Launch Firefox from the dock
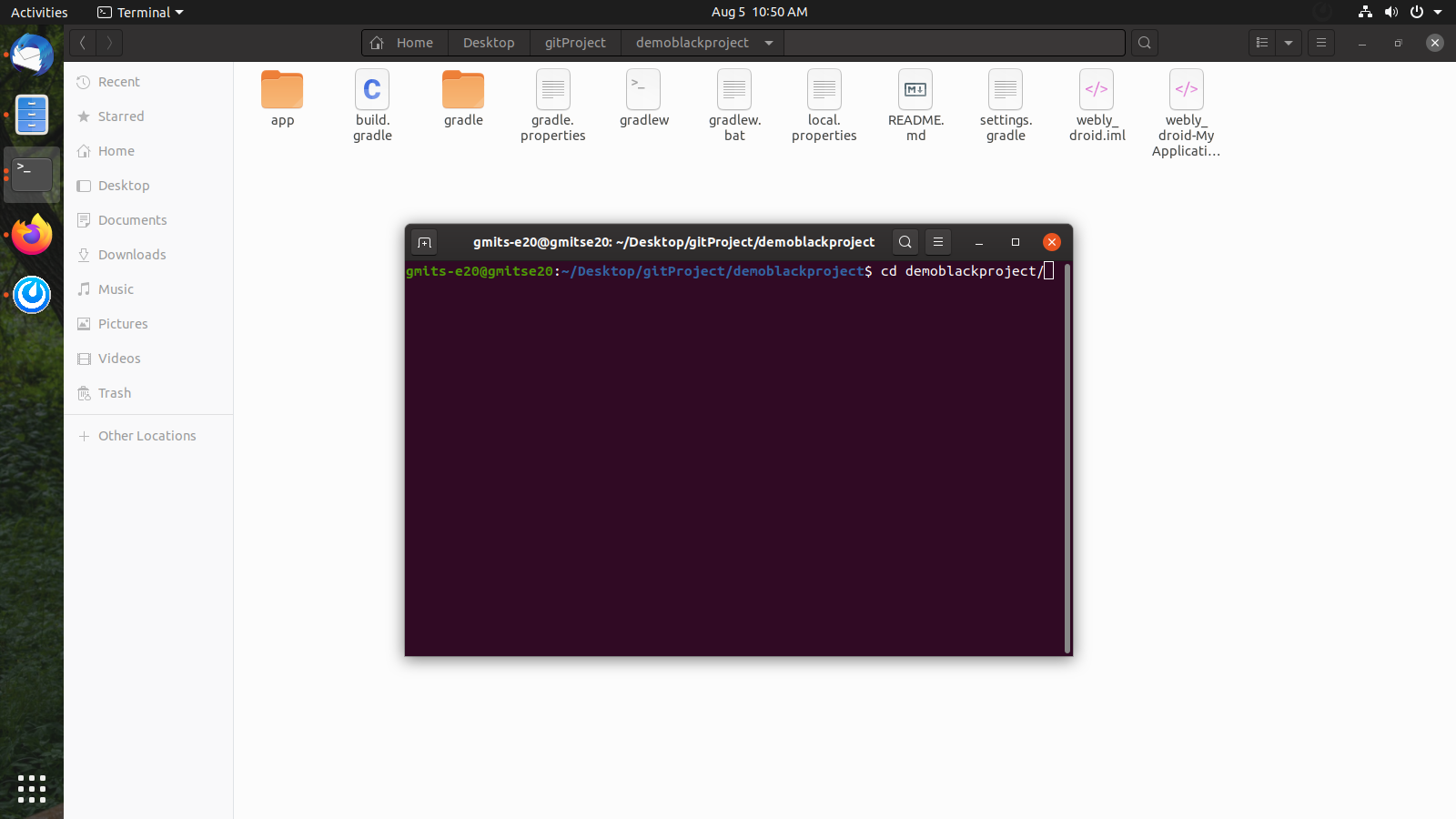1456x819 pixels. pos(32,235)
